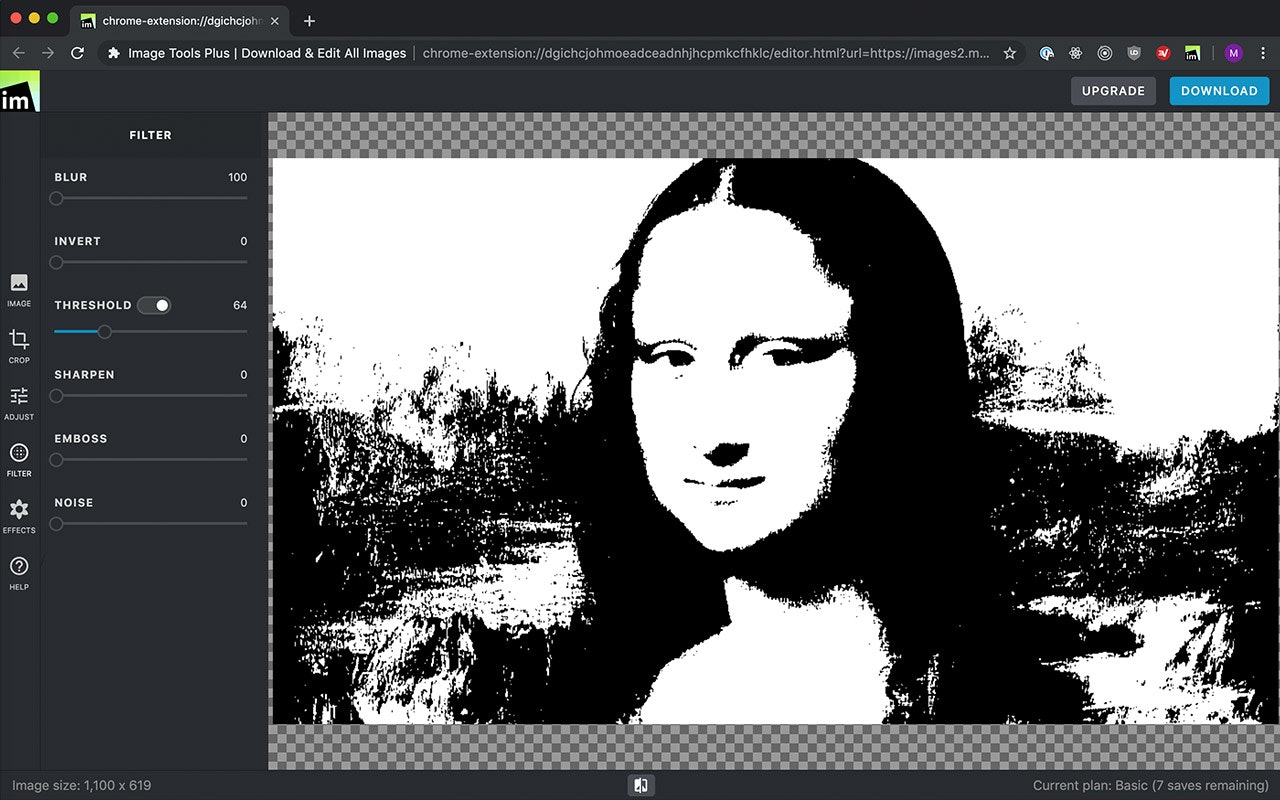The image size is (1280, 800).
Task: Click the Image size 1,100 x 619 text
Action: pos(82,785)
